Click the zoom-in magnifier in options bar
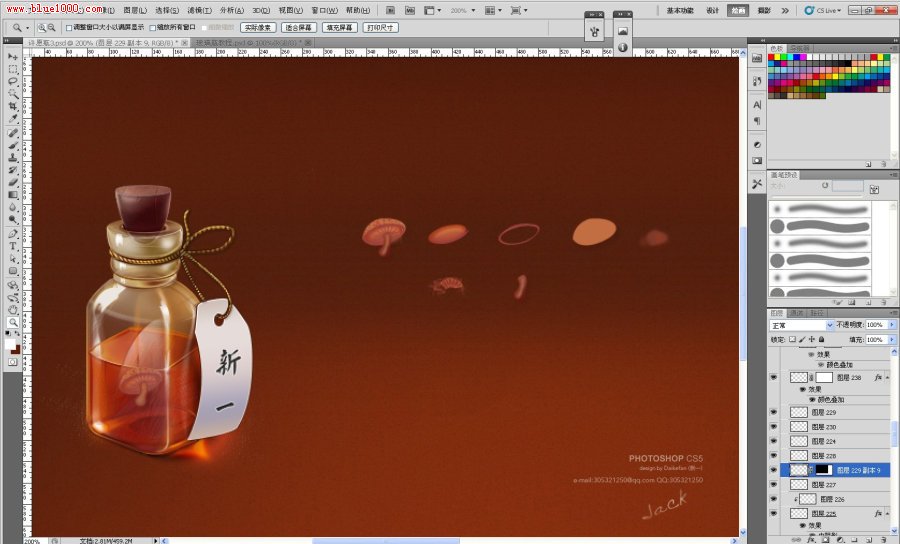 40,28
